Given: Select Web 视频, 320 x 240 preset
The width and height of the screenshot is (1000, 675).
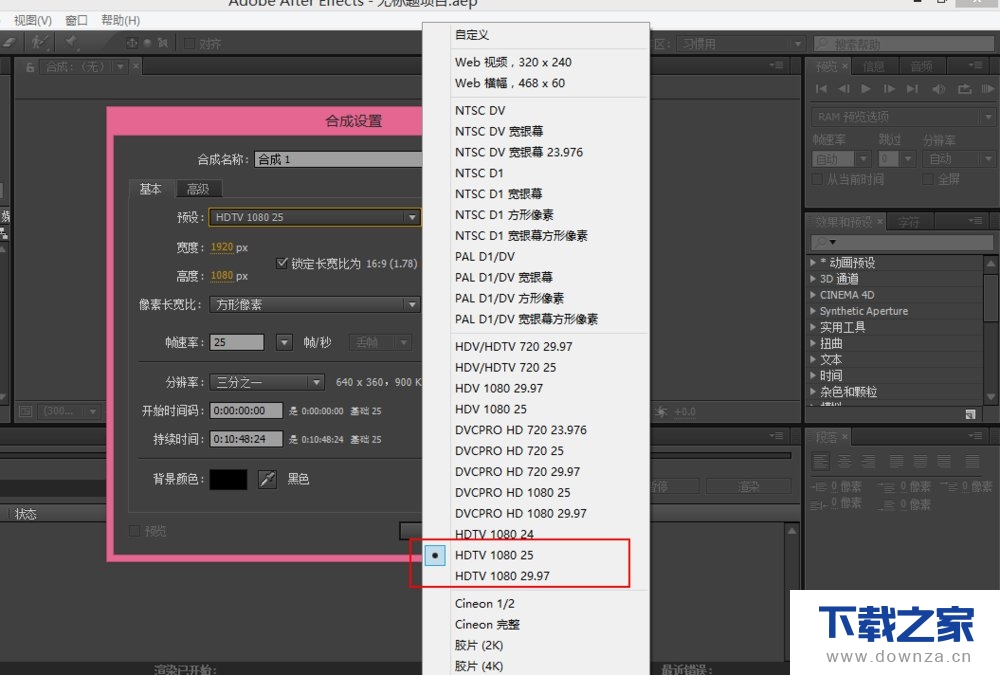Looking at the screenshot, I should (x=513, y=63).
